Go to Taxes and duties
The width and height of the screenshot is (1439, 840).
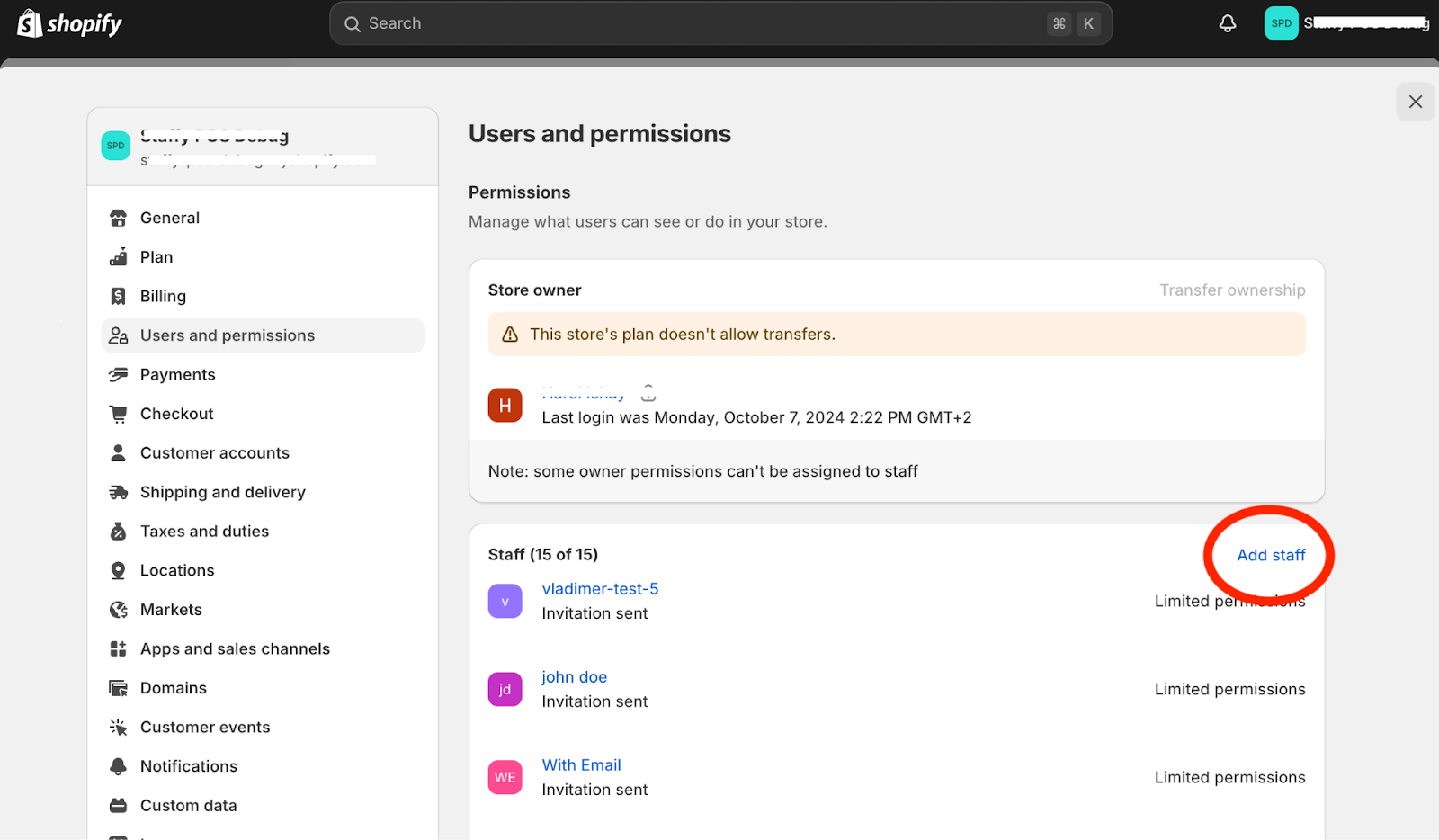263,532
